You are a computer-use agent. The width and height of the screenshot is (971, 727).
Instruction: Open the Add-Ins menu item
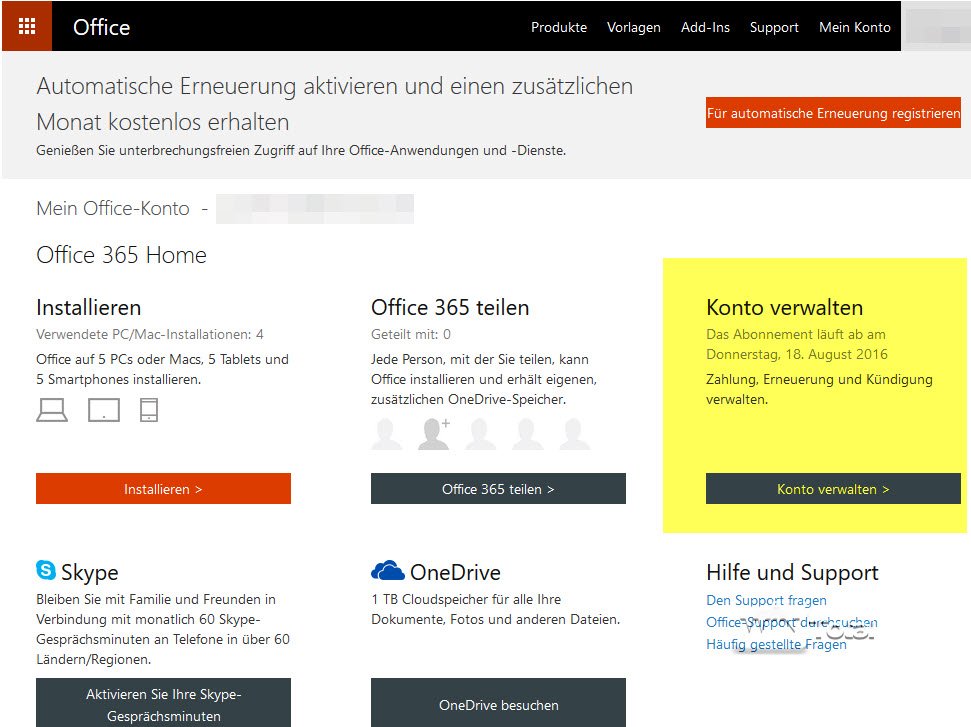[705, 27]
